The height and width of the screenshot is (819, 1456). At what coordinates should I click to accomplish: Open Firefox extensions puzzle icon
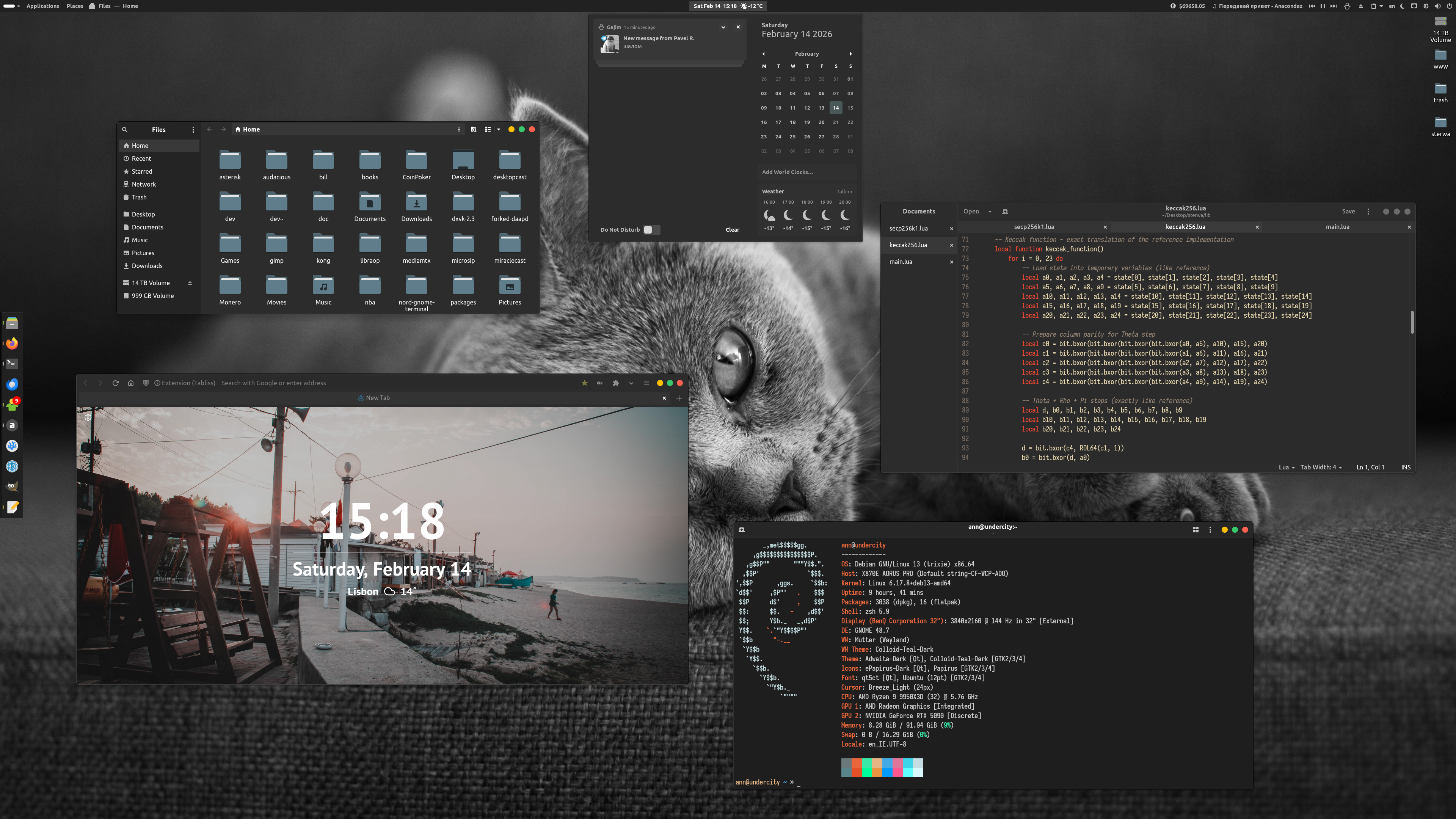(615, 383)
